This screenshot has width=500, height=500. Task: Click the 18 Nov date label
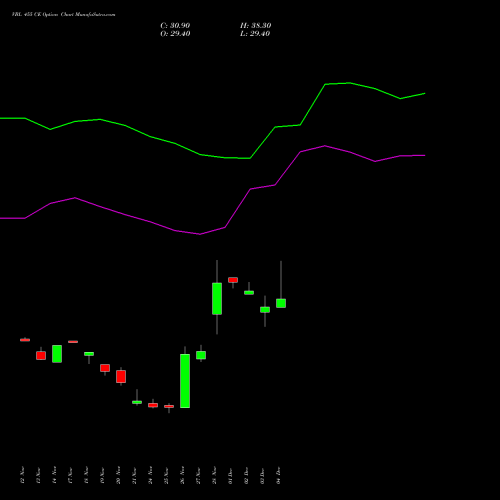86,475
